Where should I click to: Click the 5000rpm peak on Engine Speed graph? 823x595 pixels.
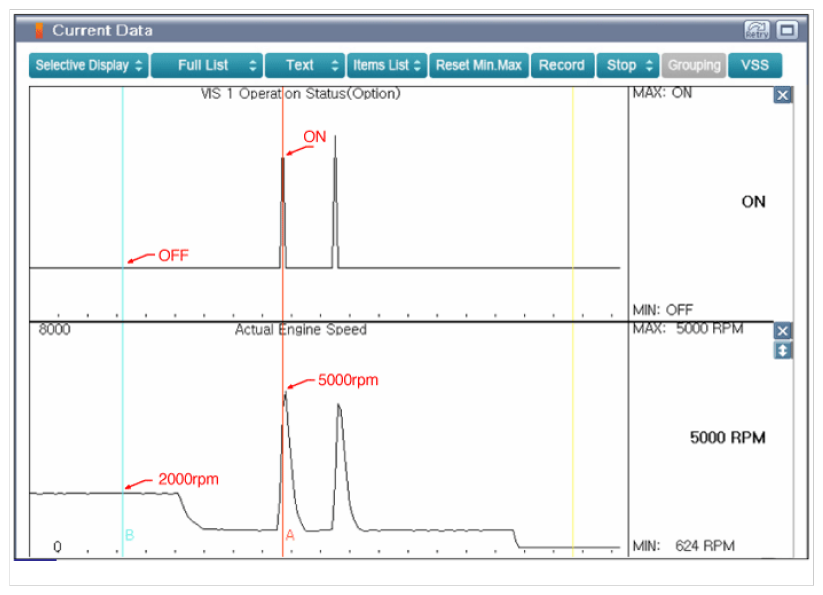pos(286,393)
